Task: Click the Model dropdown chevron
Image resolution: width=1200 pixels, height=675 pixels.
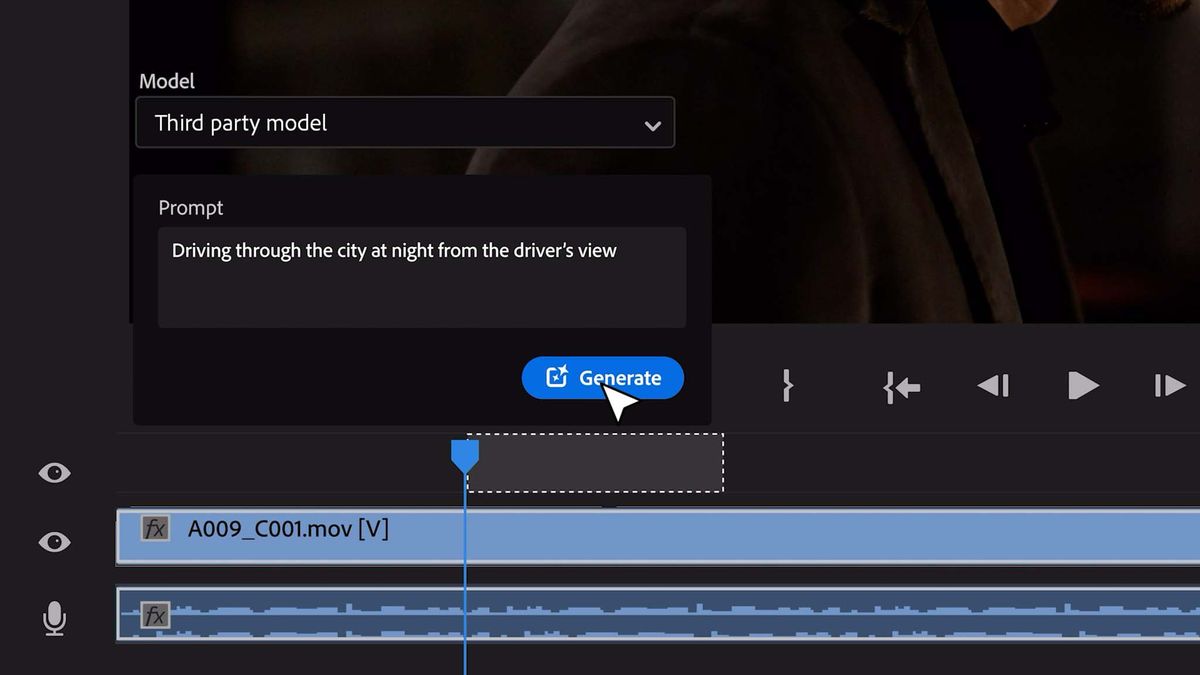Action: pos(653,122)
